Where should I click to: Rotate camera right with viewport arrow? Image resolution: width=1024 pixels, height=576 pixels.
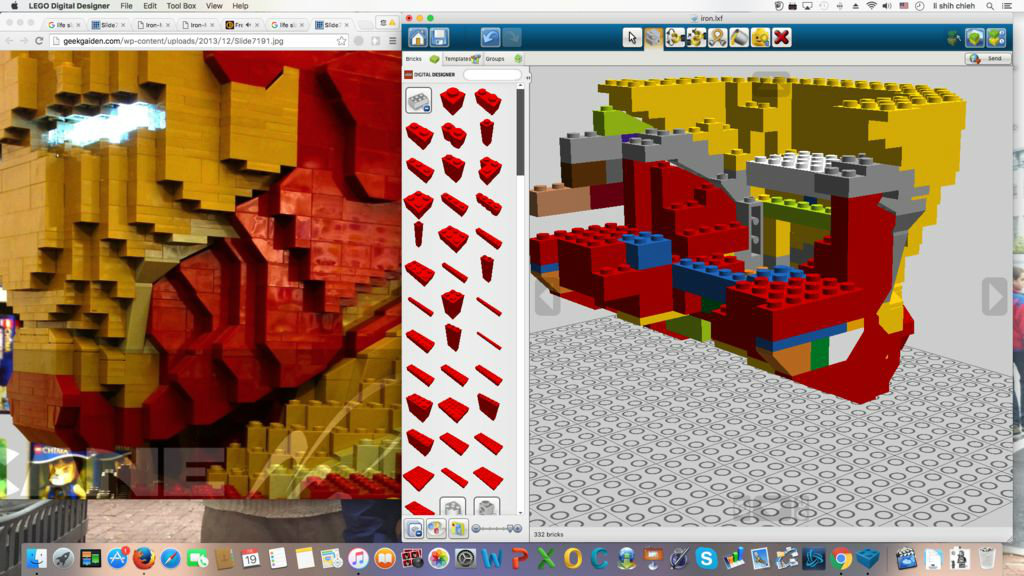coord(995,296)
